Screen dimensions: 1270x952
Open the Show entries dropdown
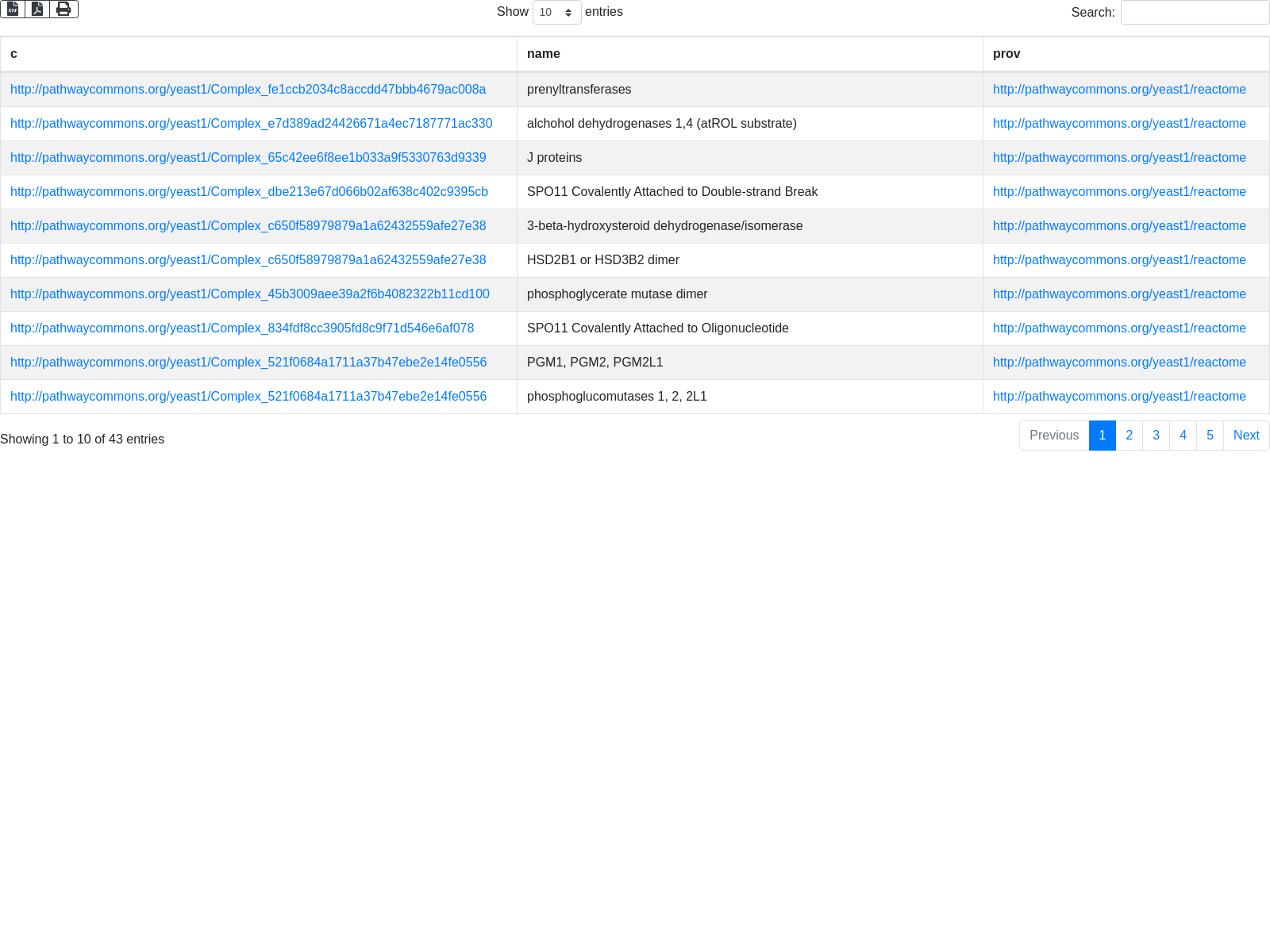point(556,13)
